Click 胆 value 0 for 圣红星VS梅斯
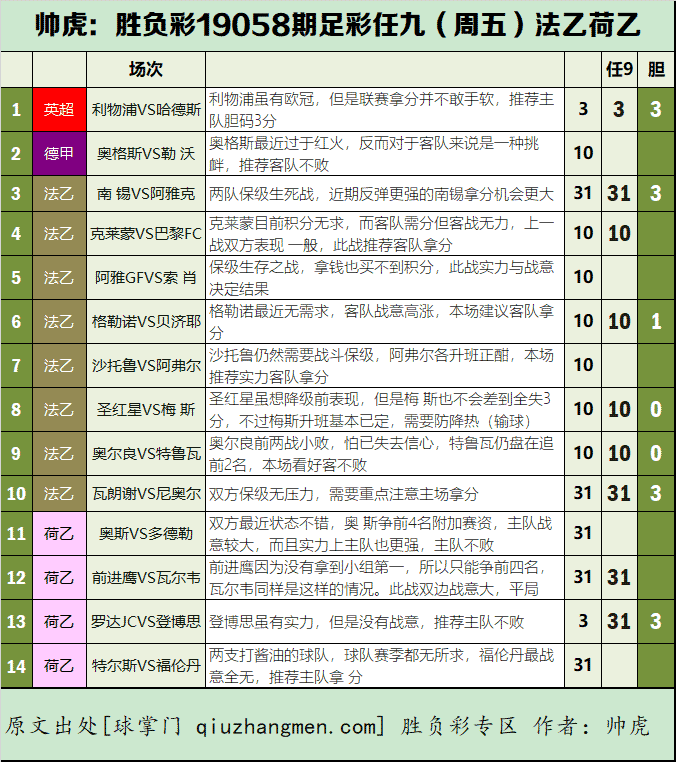The image size is (676, 762). [656, 409]
